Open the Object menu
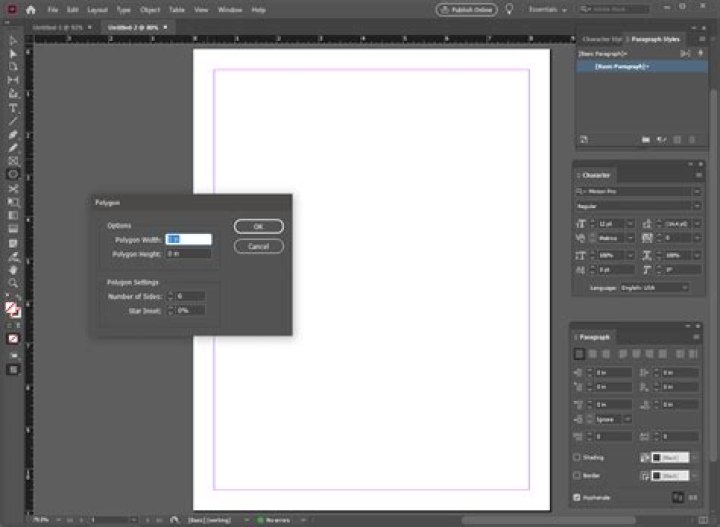The image size is (720, 527). tap(150, 10)
